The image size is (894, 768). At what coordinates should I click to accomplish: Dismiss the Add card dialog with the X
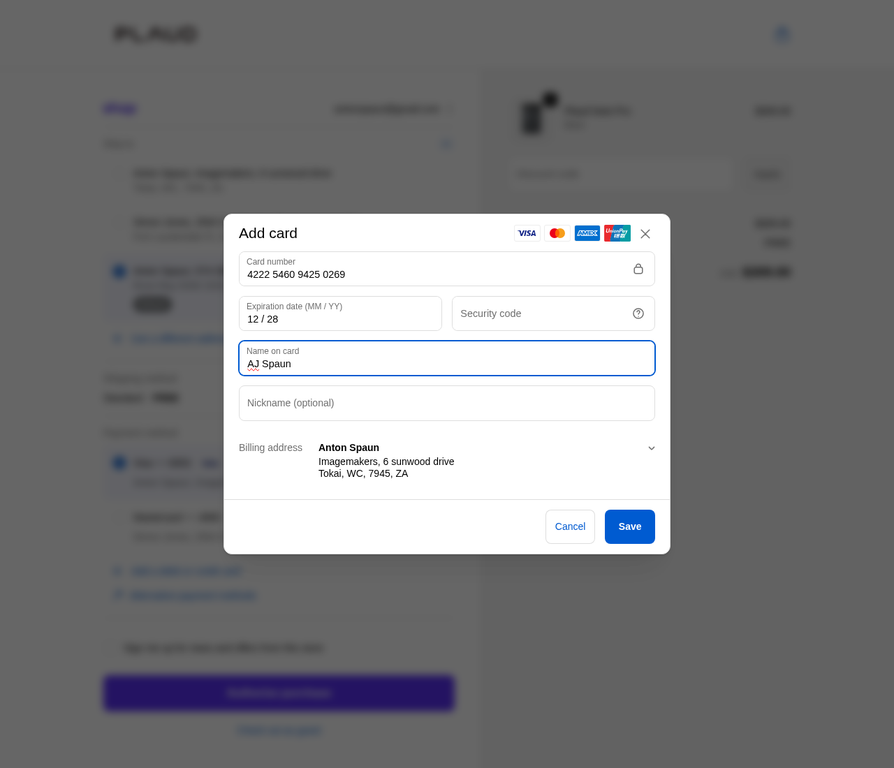coord(645,233)
